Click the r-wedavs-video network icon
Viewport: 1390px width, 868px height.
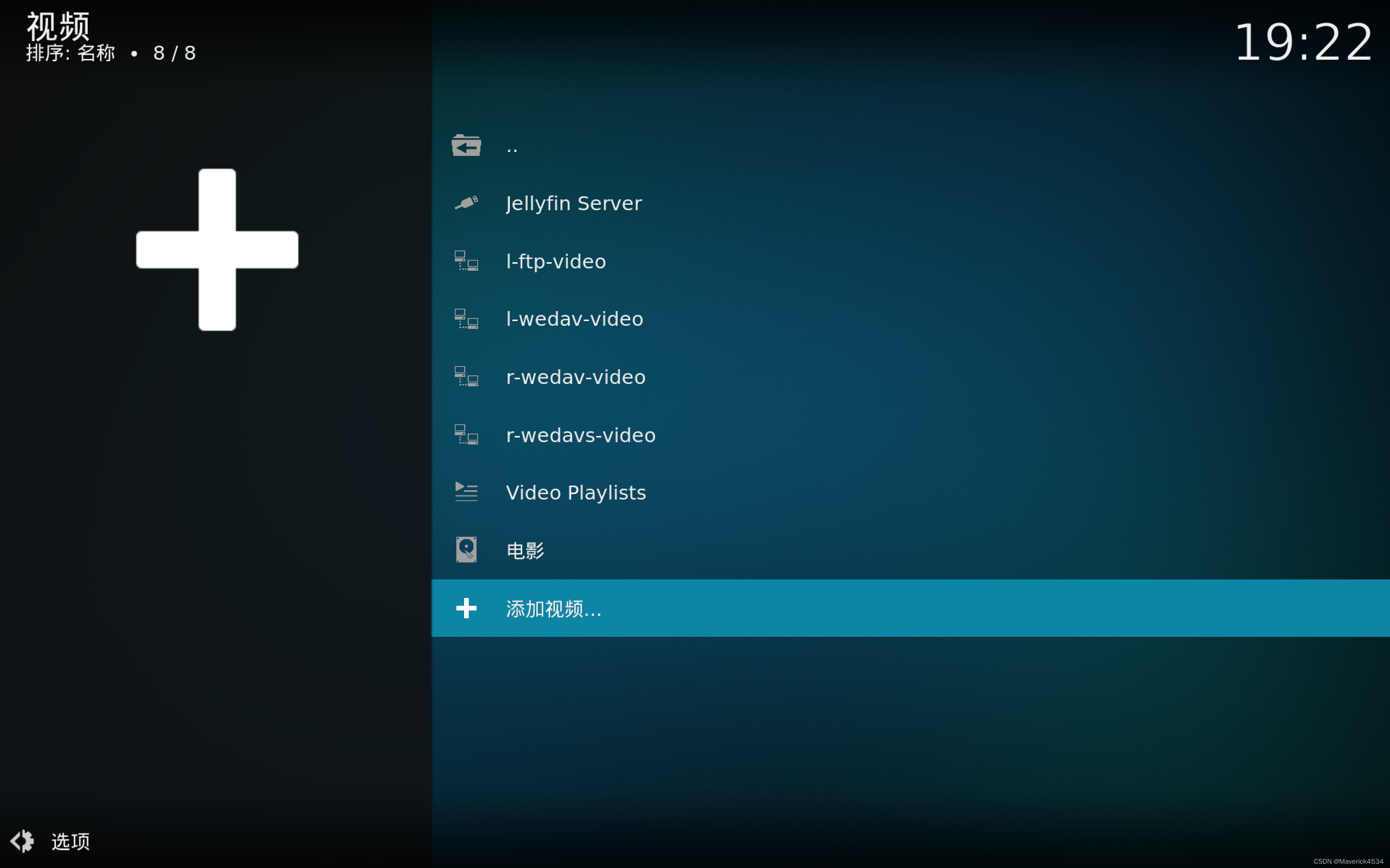466,434
